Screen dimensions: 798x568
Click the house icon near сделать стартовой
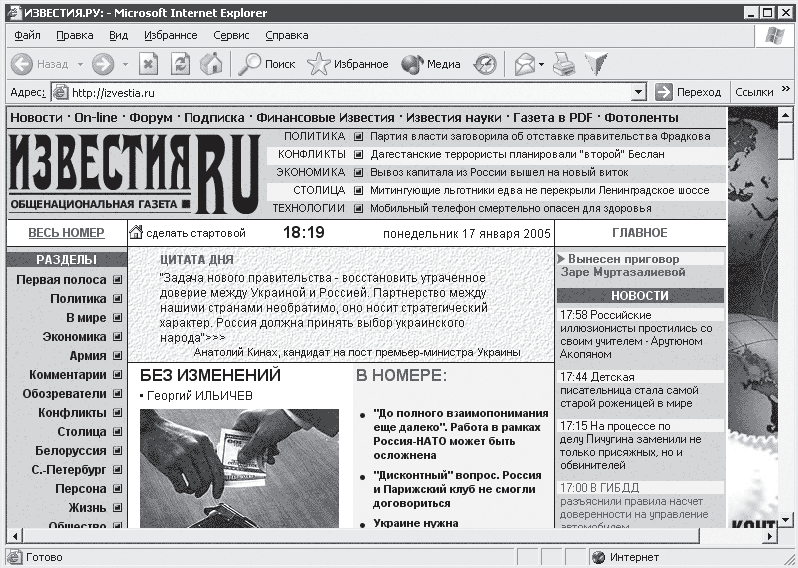click(136, 232)
